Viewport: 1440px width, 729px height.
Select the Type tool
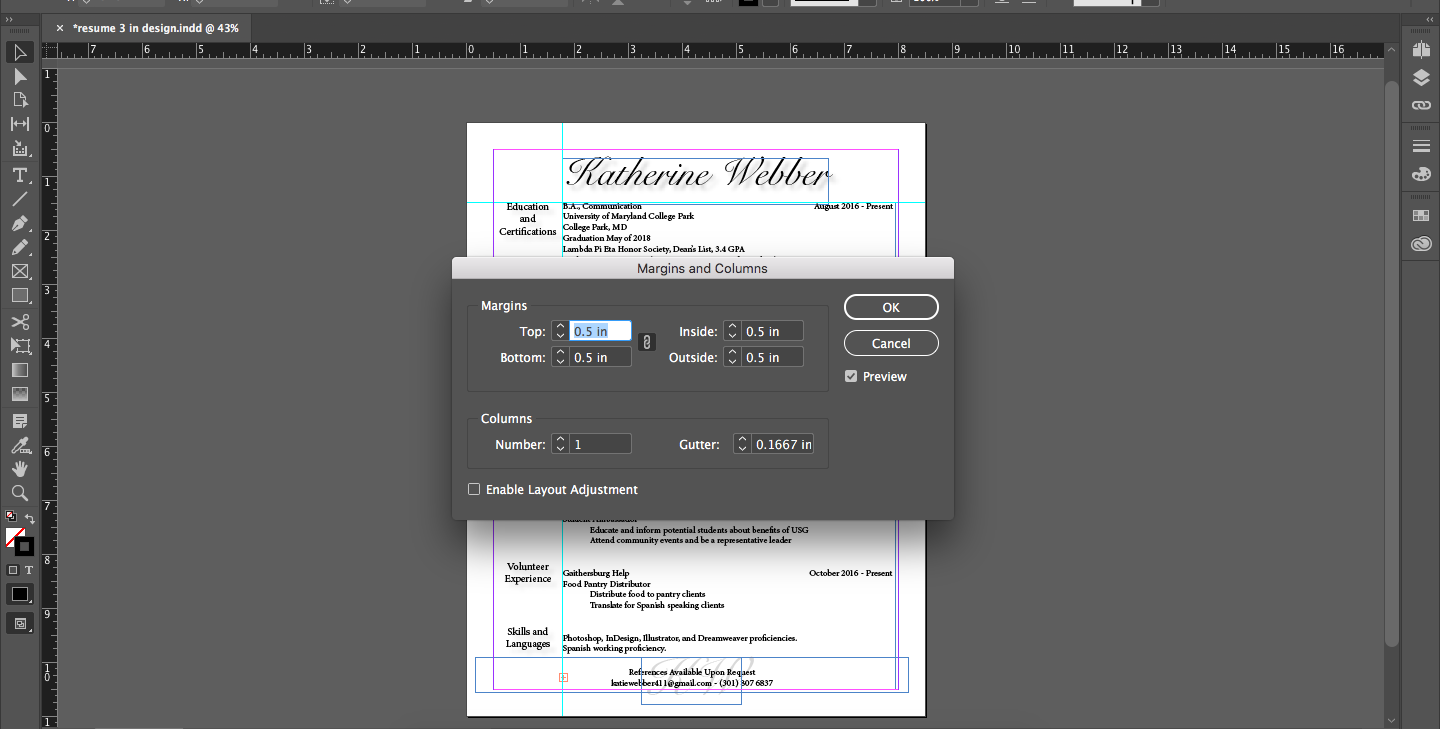tap(19, 175)
